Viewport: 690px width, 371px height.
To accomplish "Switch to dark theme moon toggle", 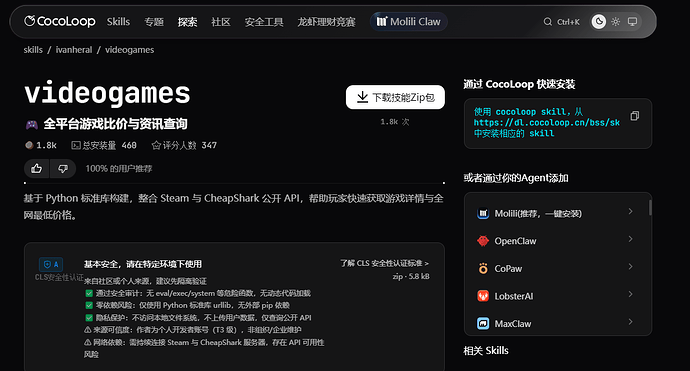I will coord(598,22).
